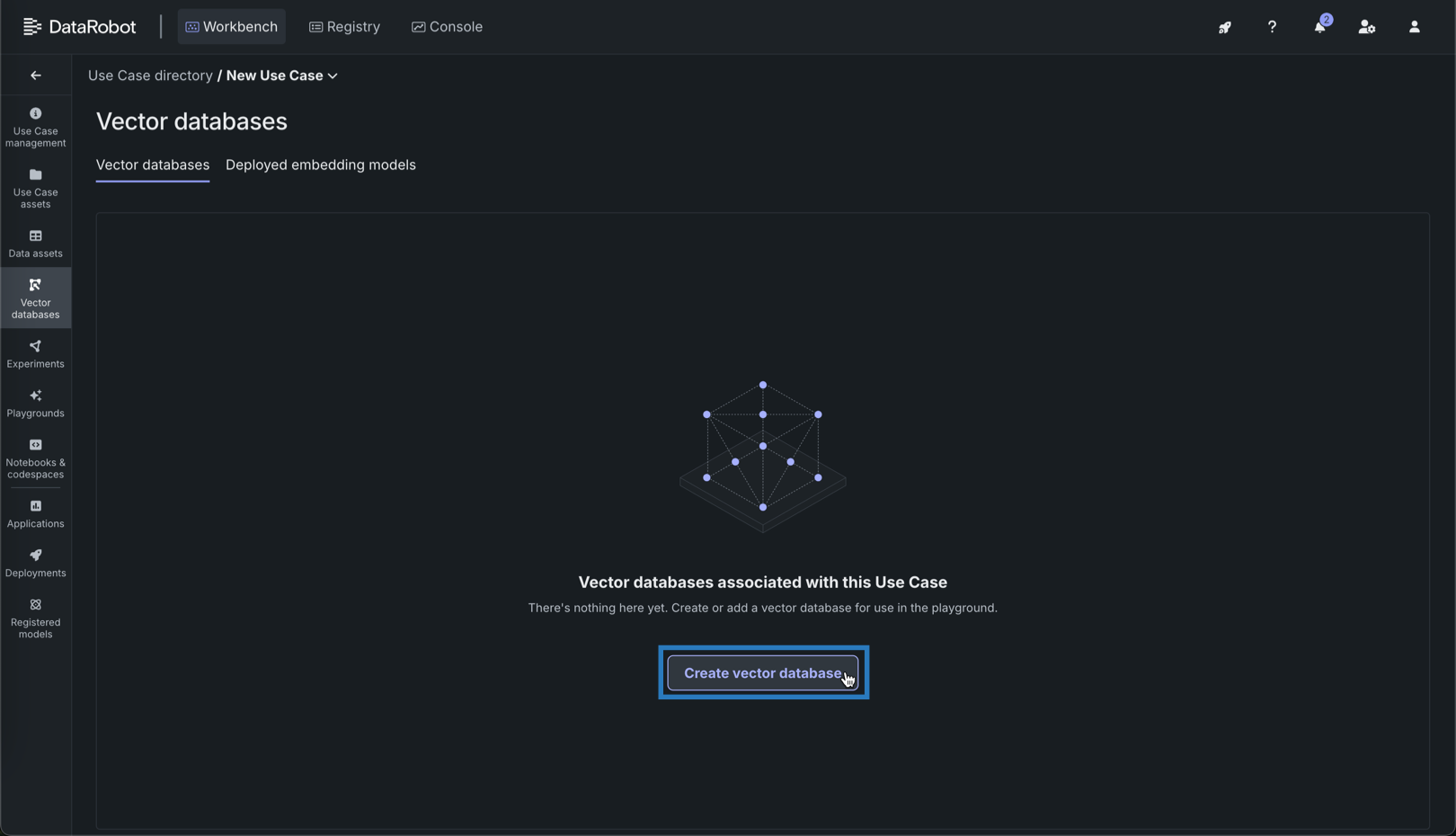Viewport: 1456px width, 836px height.
Task: Click the notifications bell icon
Action: tap(1319, 27)
